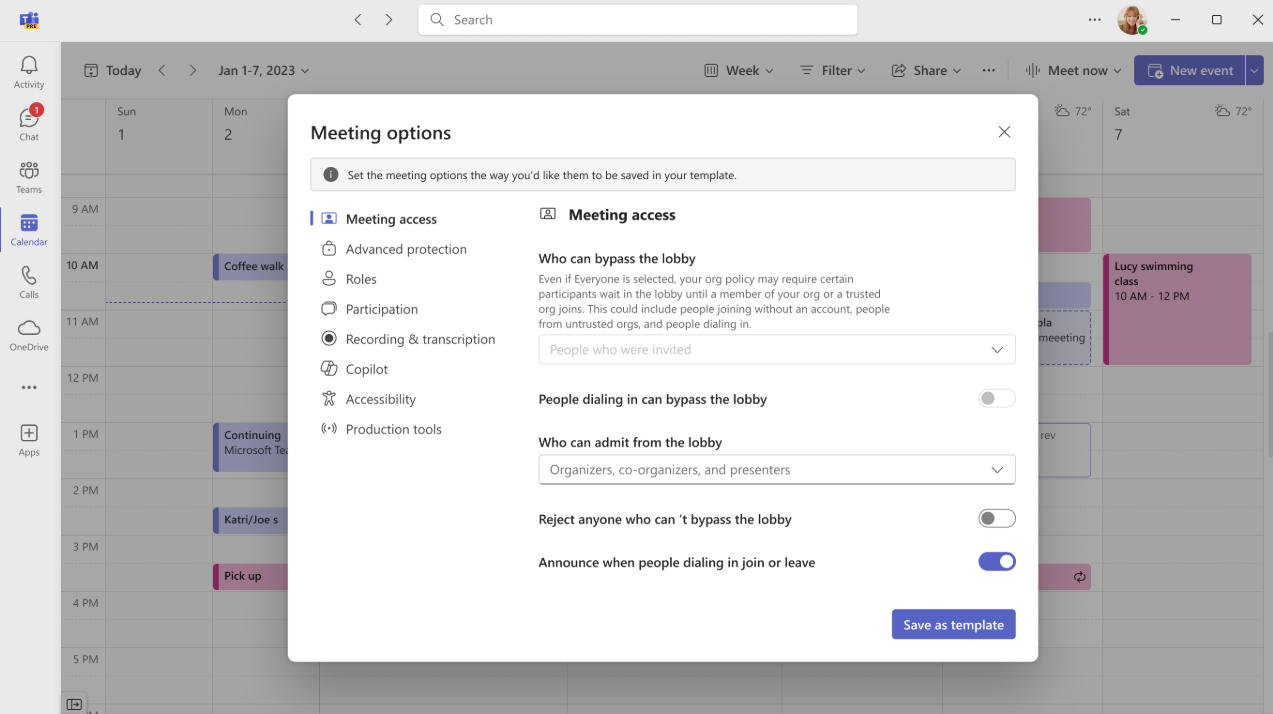Open the Accessibility section
The height and width of the screenshot is (714, 1273).
pos(380,399)
